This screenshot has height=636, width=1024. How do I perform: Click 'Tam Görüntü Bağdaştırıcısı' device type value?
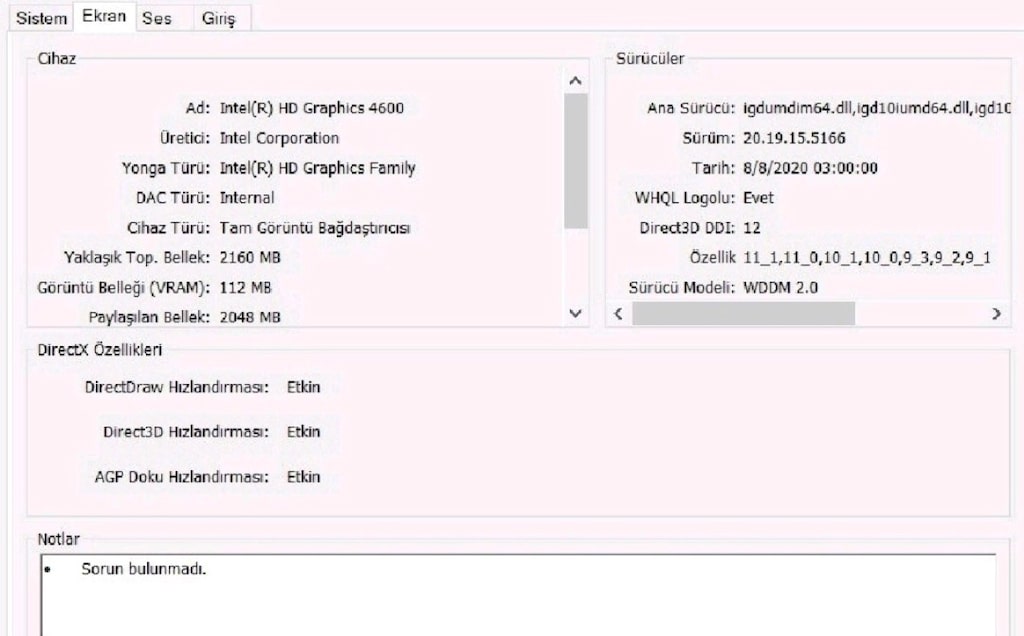click(x=315, y=228)
